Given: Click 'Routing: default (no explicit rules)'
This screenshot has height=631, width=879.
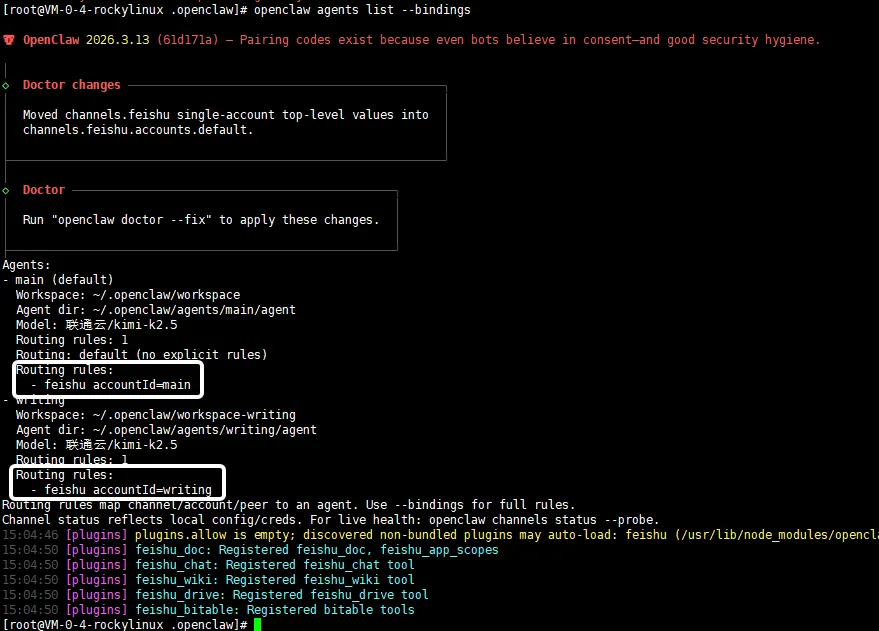Looking at the screenshot, I should click(x=141, y=355).
